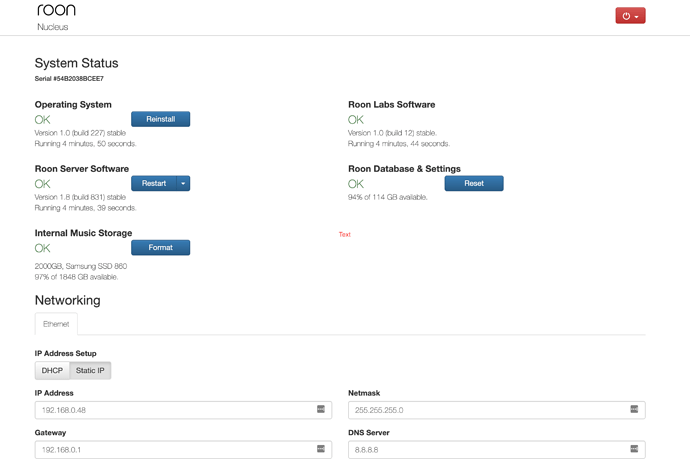The width and height of the screenshot is (690, 469).
Task: Focus the DNS Server field
Action: [x=497, y=450]
